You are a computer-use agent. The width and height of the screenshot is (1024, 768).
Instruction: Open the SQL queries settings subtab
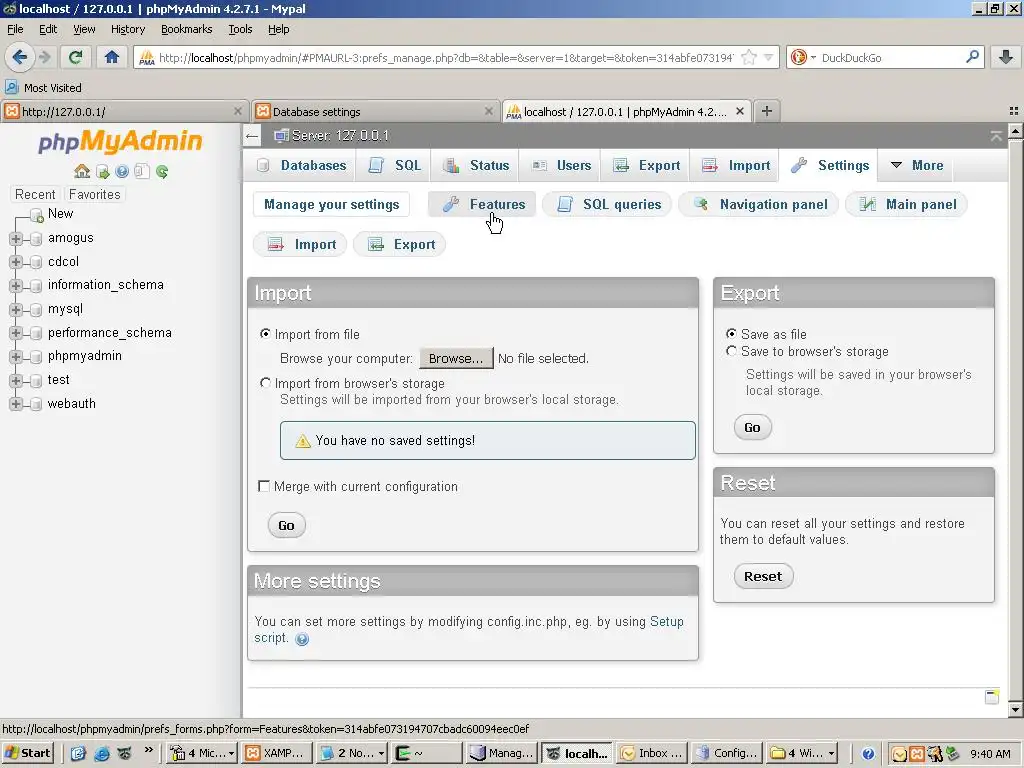click(607, 204)
